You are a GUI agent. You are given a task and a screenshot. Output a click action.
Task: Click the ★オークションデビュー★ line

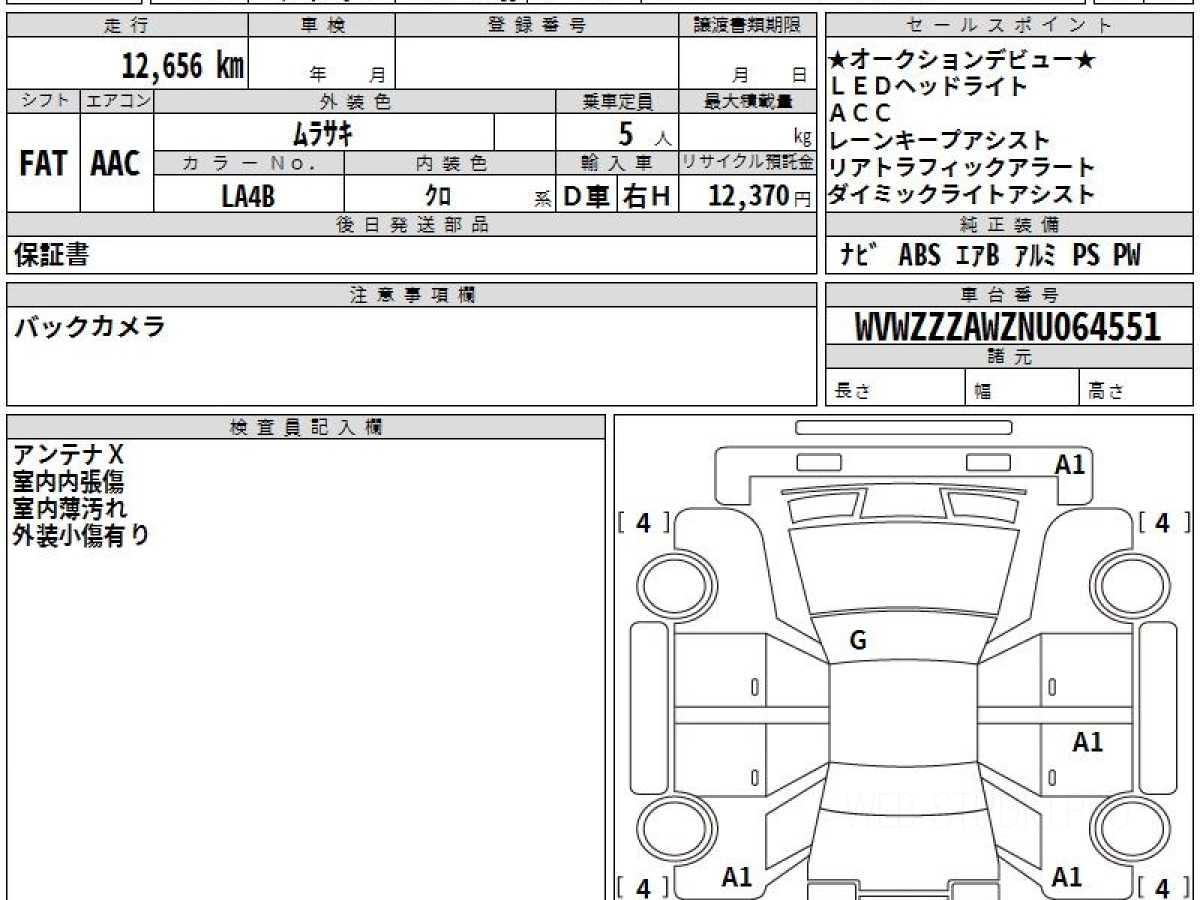(963, 61)
